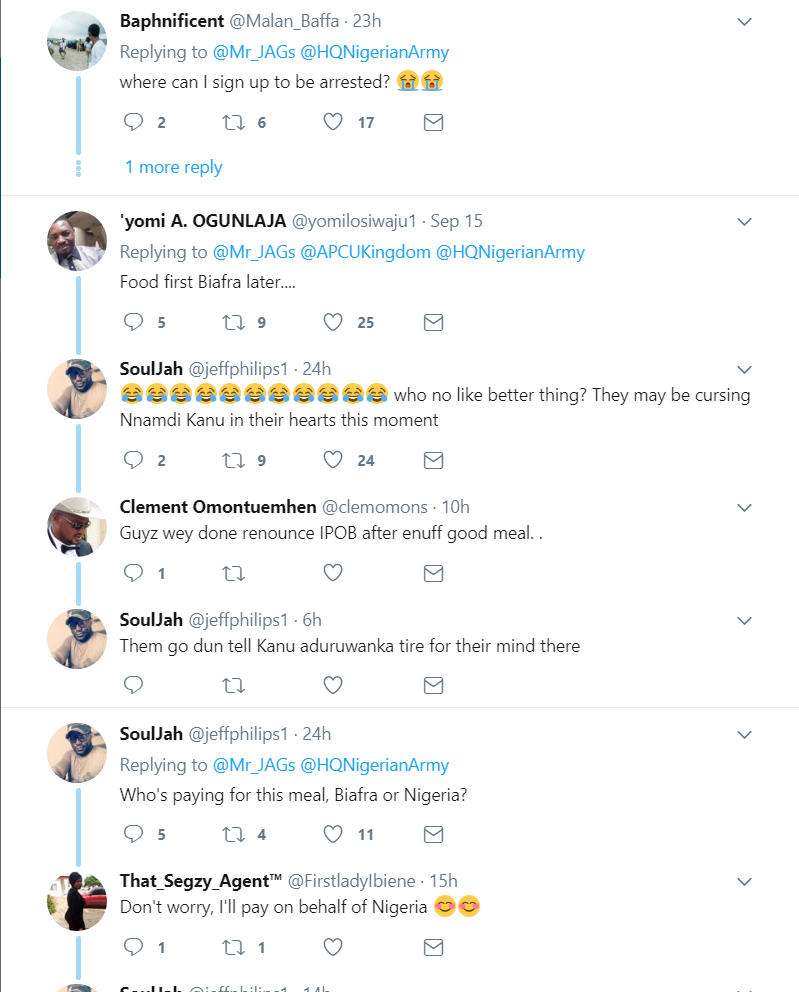Reply to Baphnificent's tweet about being arrested
This screenshot has height=992, width=799.
coord(134,123)
